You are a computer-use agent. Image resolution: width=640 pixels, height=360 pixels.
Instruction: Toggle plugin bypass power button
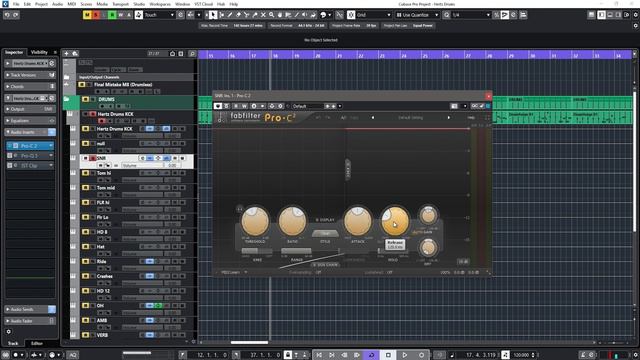[x=218, y=106]
